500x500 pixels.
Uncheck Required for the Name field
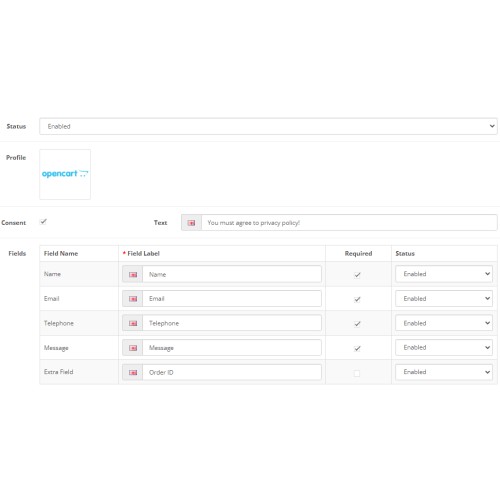(x=357, y=275)
